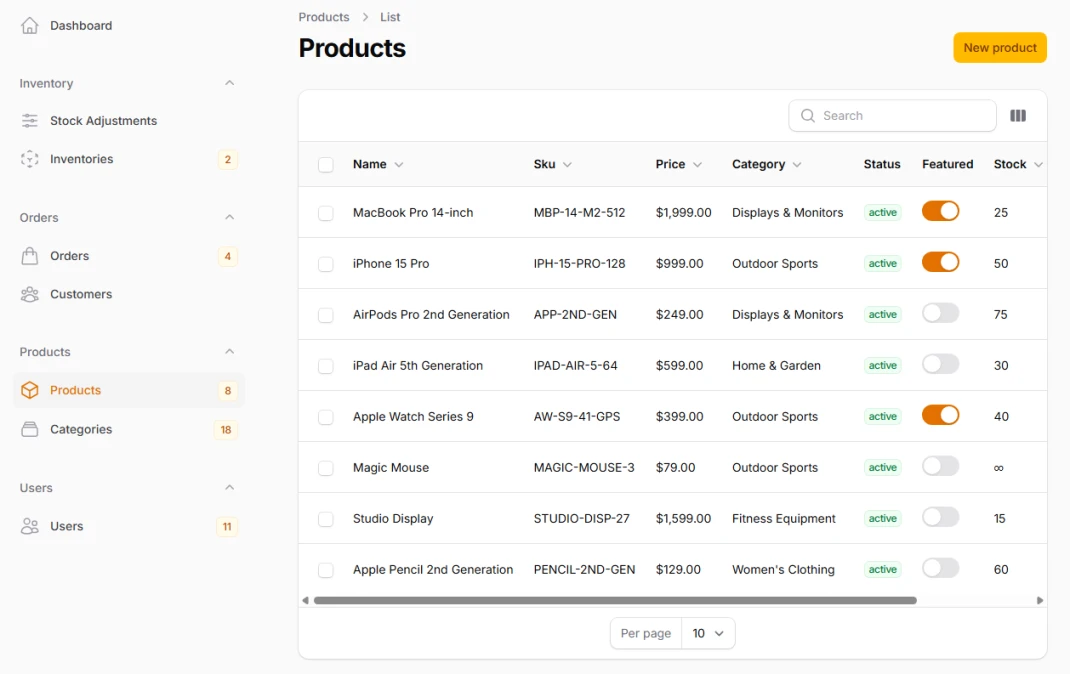1070x674 pixels.
Task: Open the column toggle icon beside search
Action: (1018, 116)
